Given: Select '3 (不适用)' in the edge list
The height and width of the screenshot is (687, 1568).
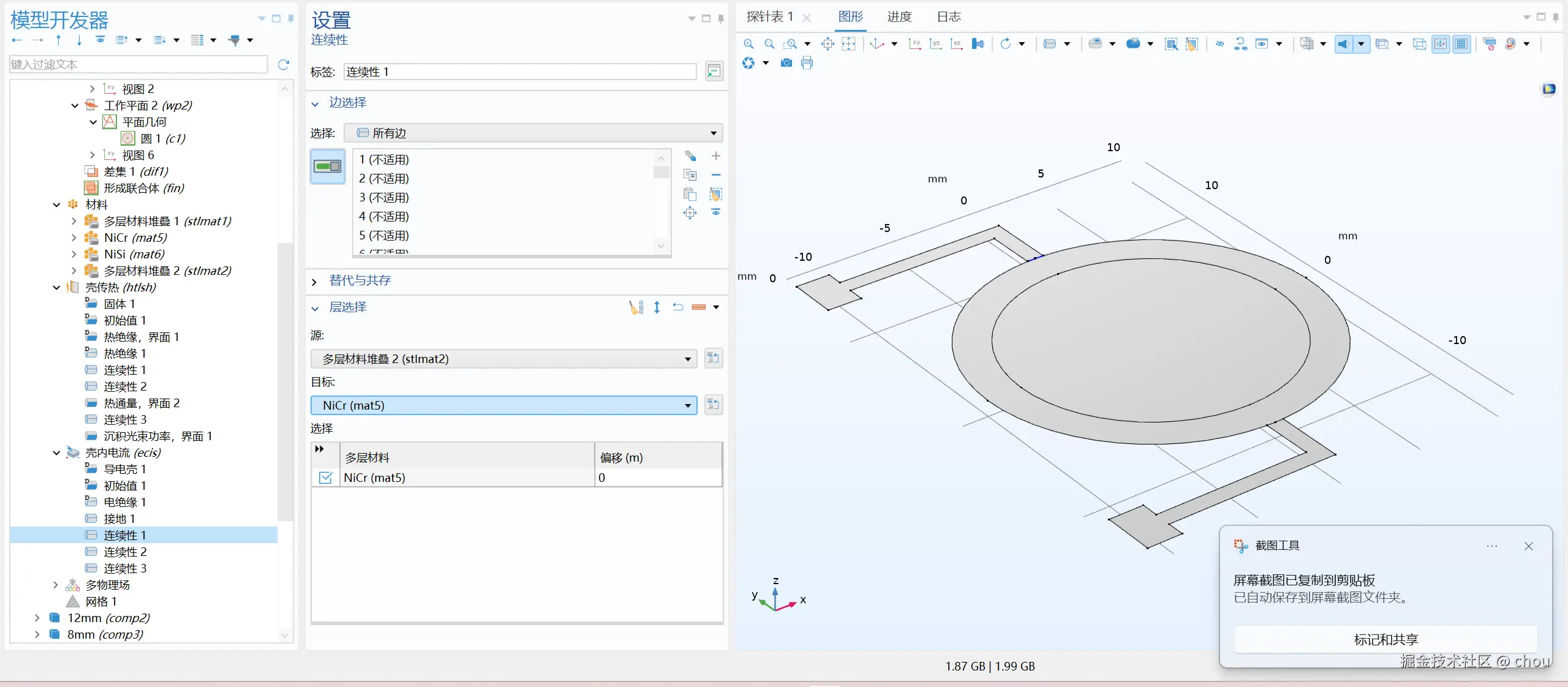Looking at the screenshot, I should tap(384, 197).
